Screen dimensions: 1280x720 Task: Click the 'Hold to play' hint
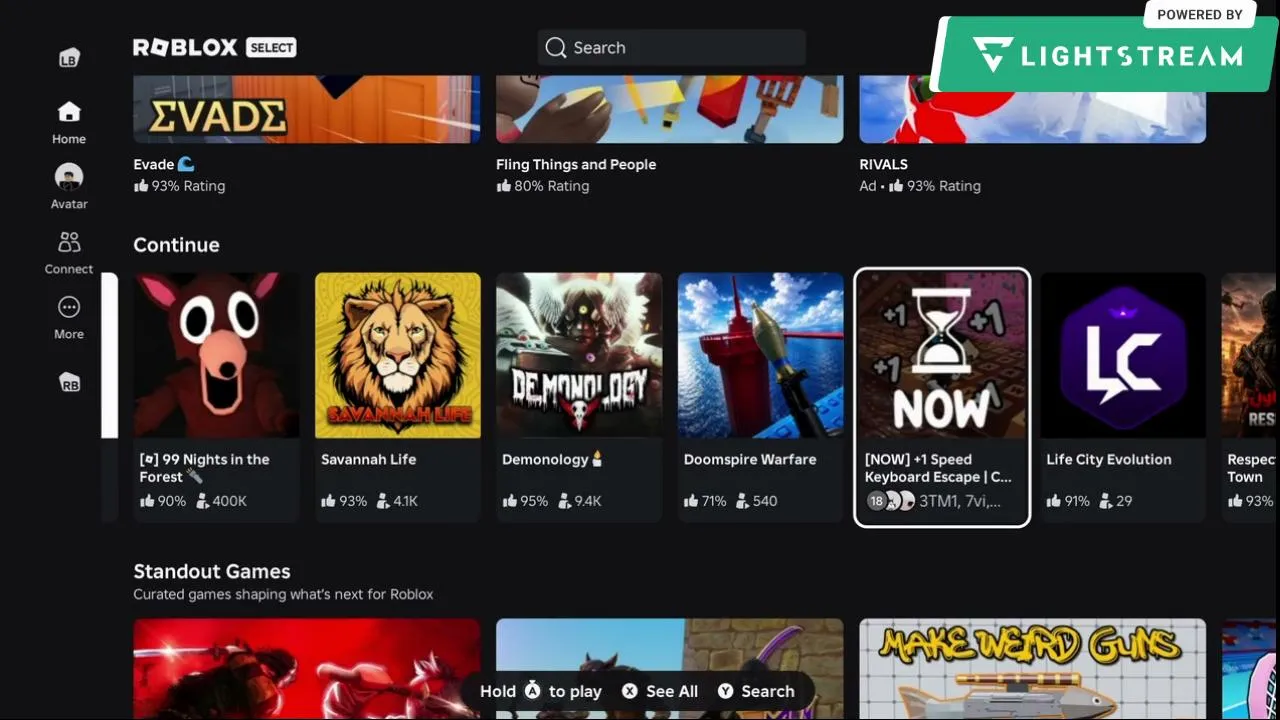[541, 691]
